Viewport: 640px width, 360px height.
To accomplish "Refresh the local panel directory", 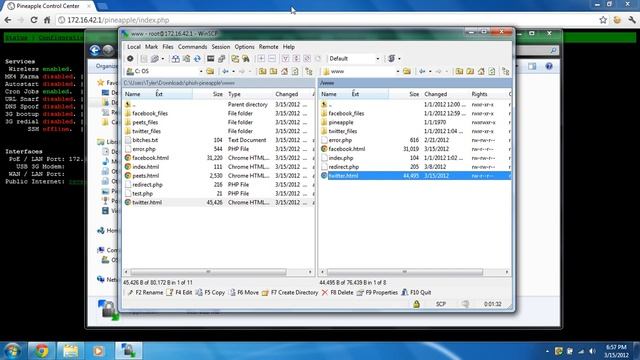I will 295,71.
